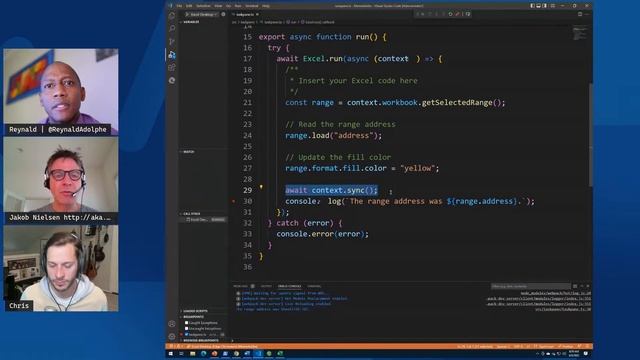640x360 pixels.
Task: Click the lightbulb on line 29
Action: [261, 187]
